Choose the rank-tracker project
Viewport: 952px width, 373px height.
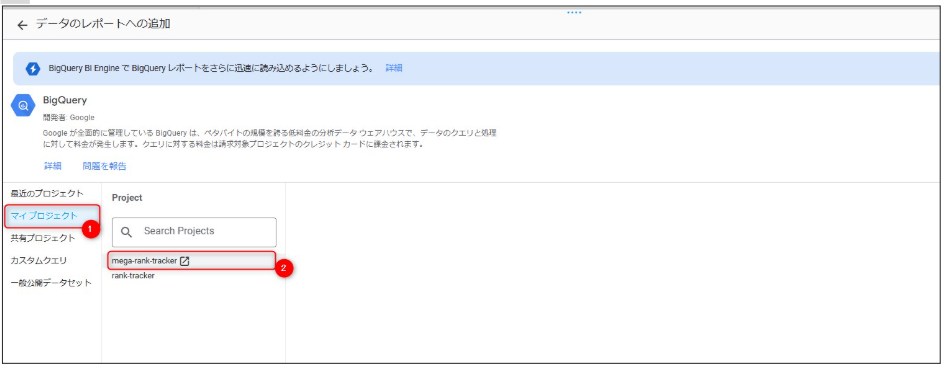coord(133,276)
